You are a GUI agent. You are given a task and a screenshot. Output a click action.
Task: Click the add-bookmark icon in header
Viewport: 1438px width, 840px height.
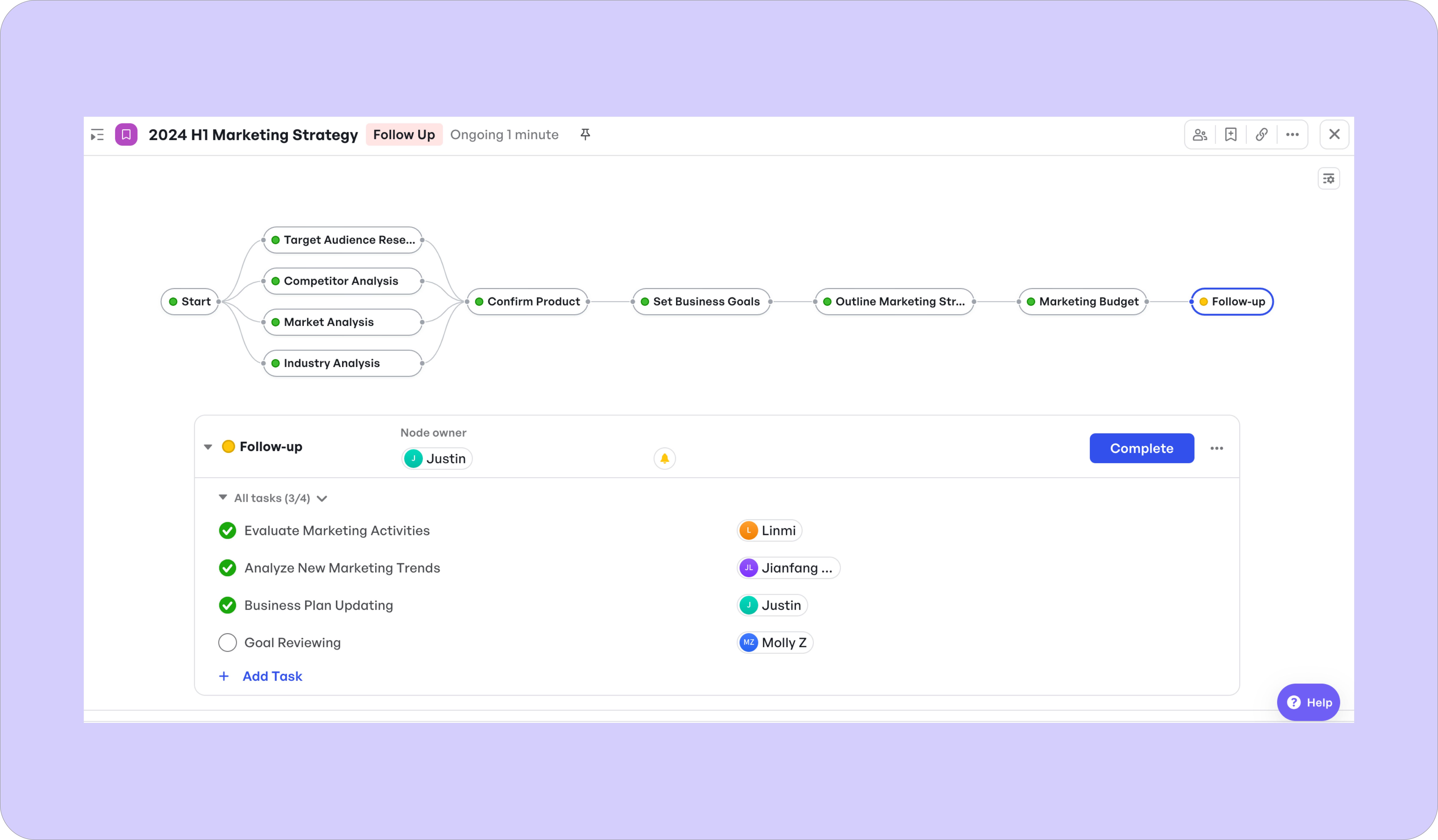pyautogui.click(x=1231, y=135)
